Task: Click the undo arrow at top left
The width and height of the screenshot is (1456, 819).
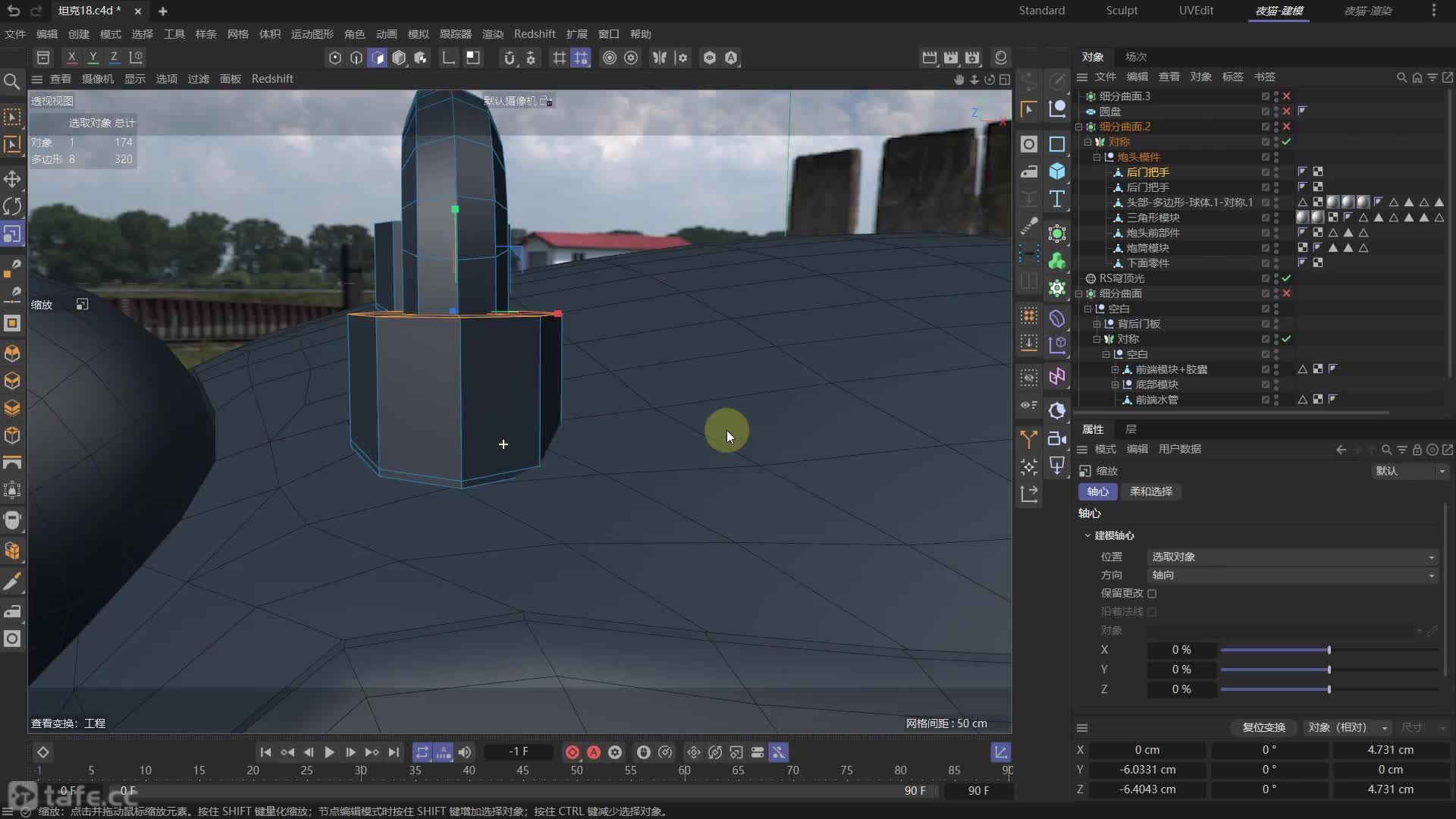Action: pyautogui.click(x=14, y=11)
